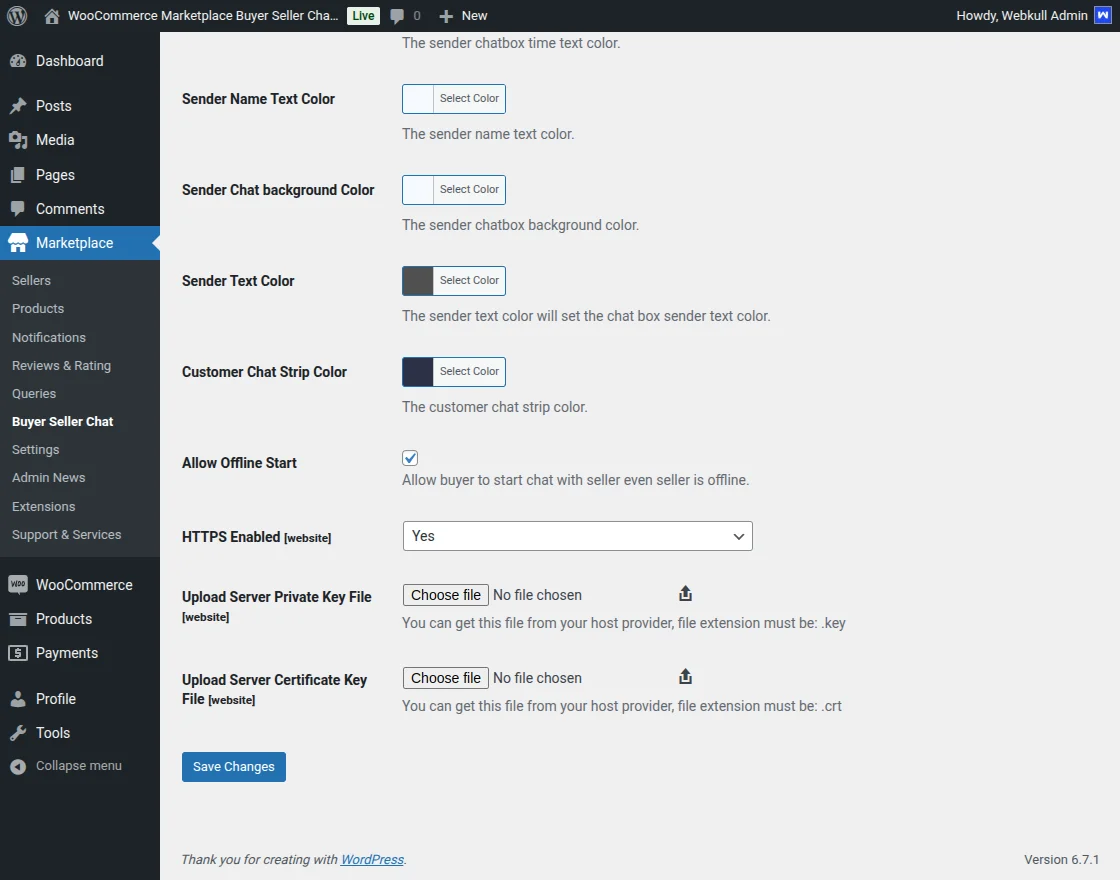Uncheck the Allow Offline Start checkbox
Screen dimensions: 1120x880
tap(410, 457)
